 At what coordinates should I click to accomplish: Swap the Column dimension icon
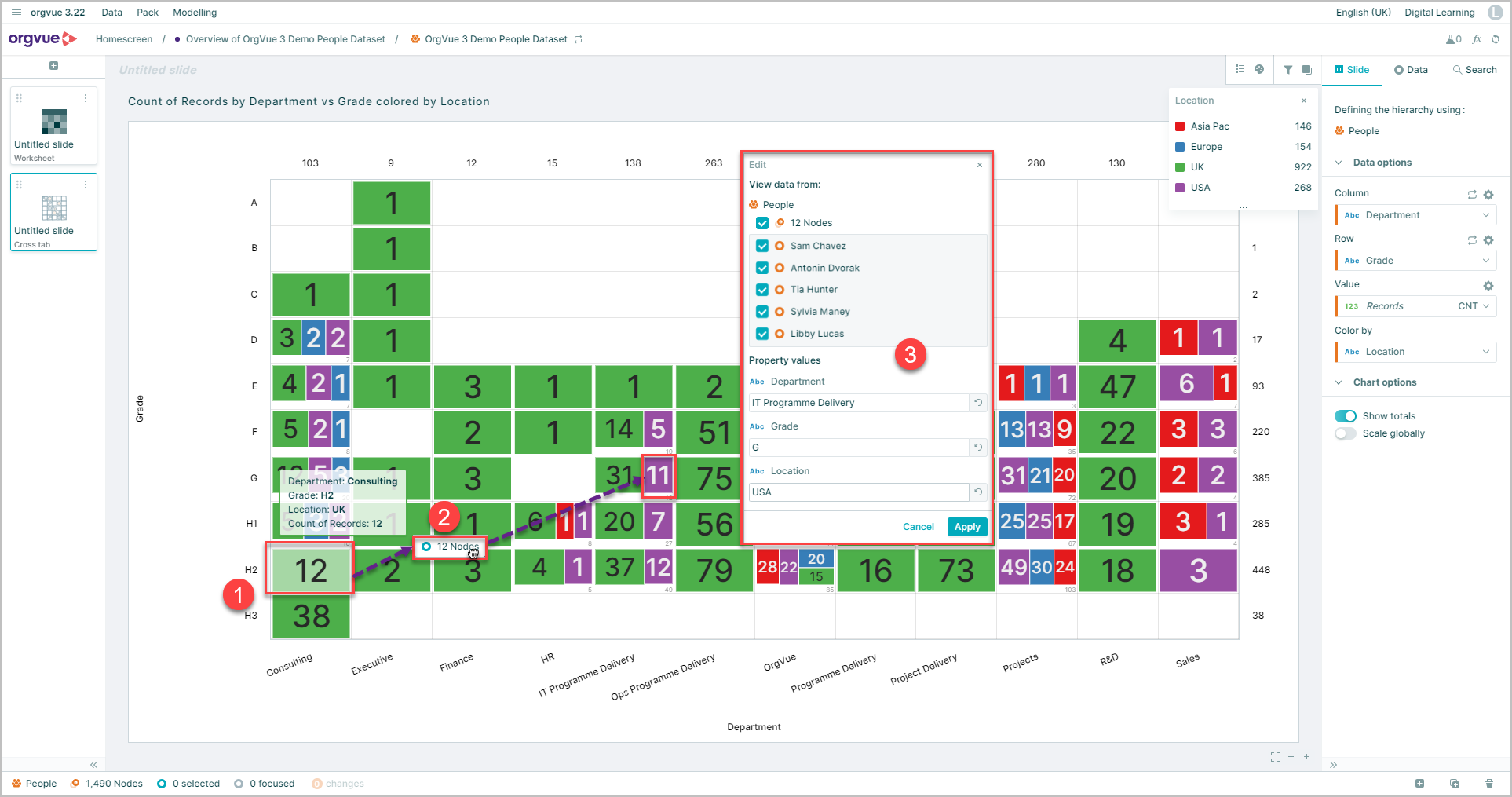pyautogui.click(x=1472, y=194)
